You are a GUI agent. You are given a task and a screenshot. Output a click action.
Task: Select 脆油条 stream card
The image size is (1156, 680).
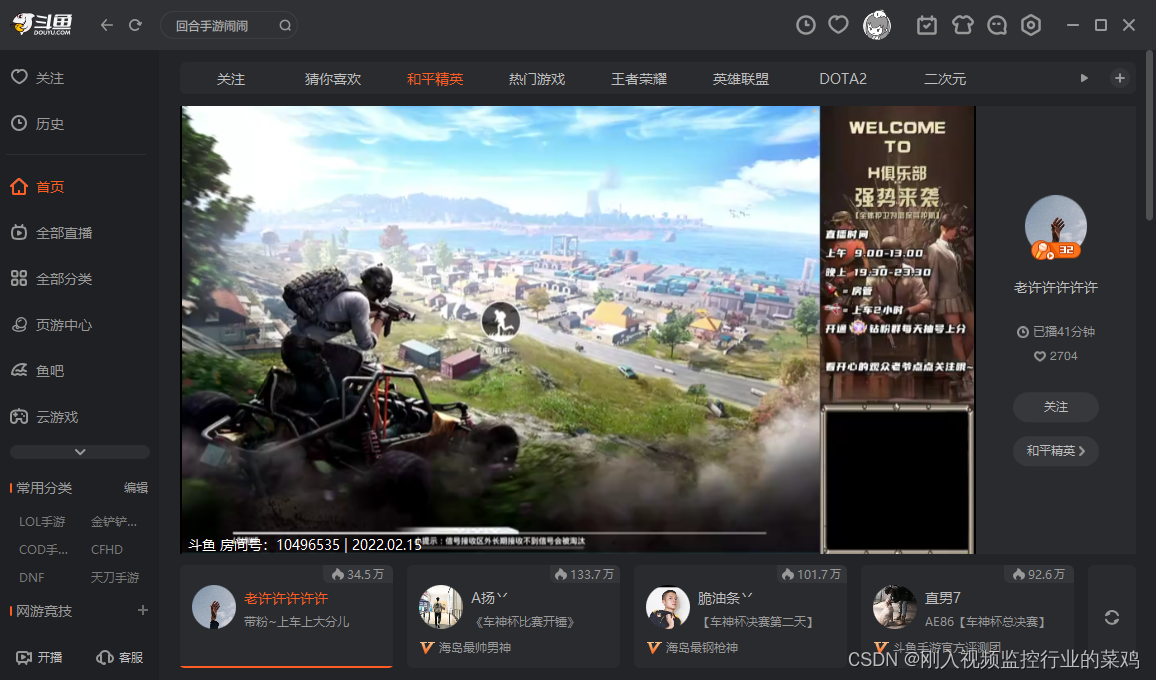pos(740,616)
